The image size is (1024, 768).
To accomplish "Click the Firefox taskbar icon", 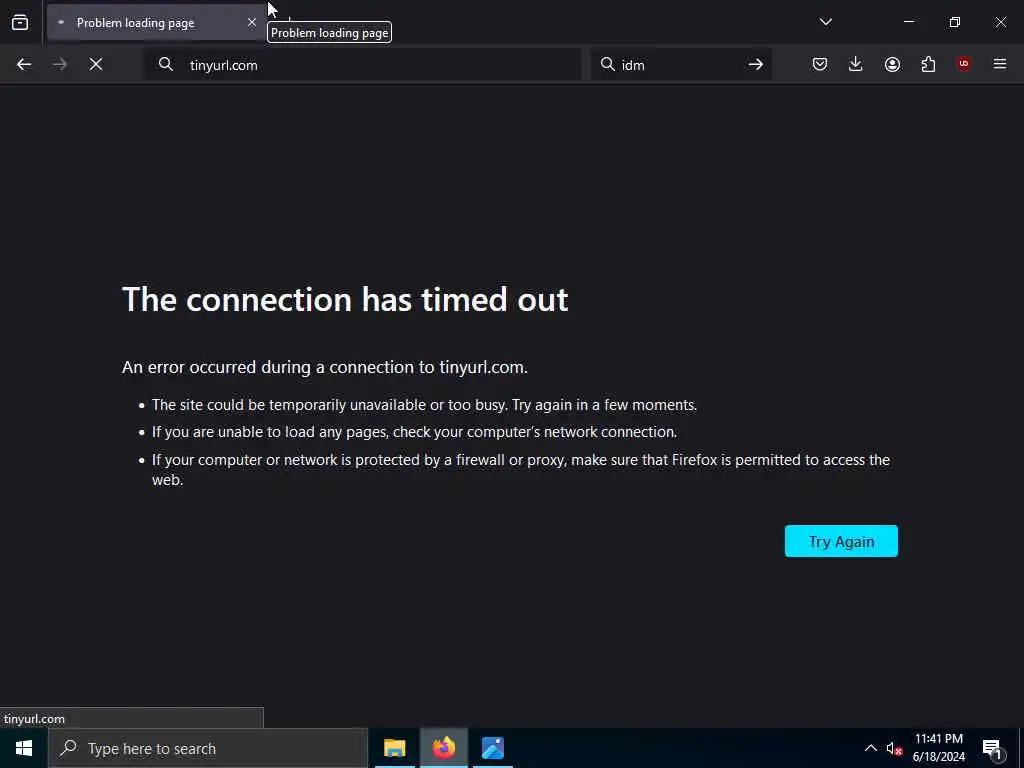I will (443, 748).
